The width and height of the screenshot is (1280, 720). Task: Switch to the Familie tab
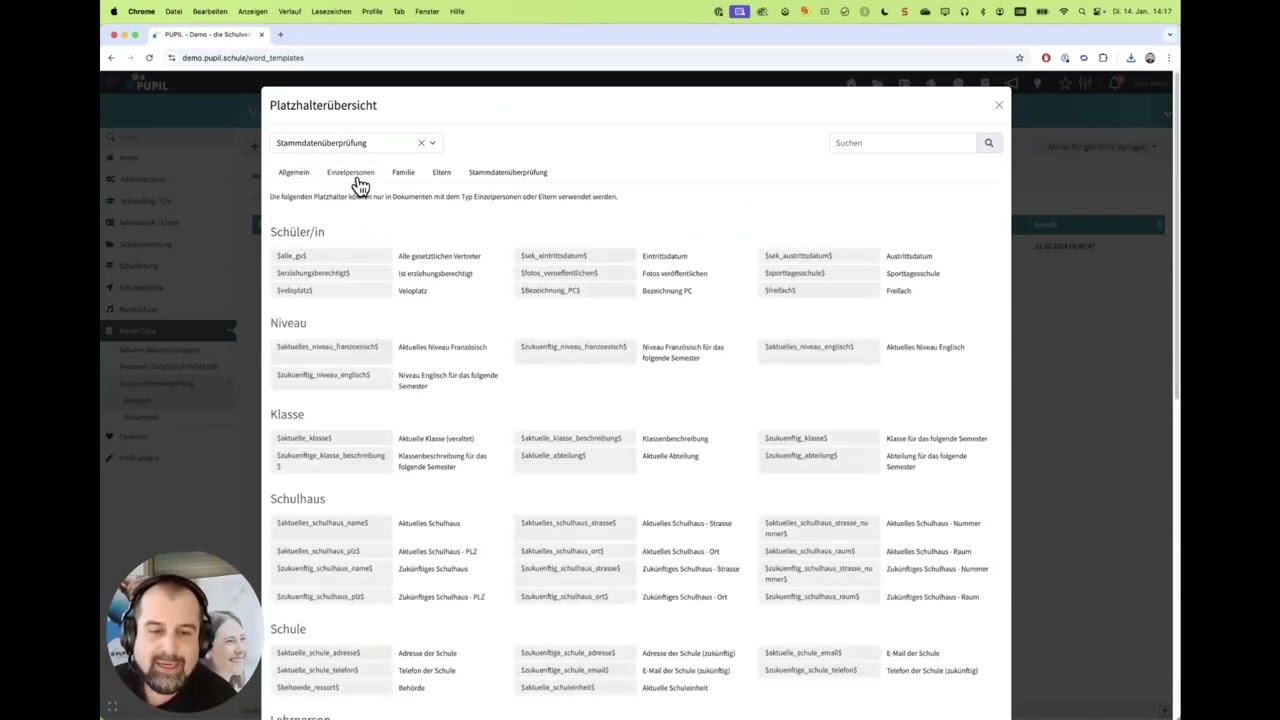[403, 172]
